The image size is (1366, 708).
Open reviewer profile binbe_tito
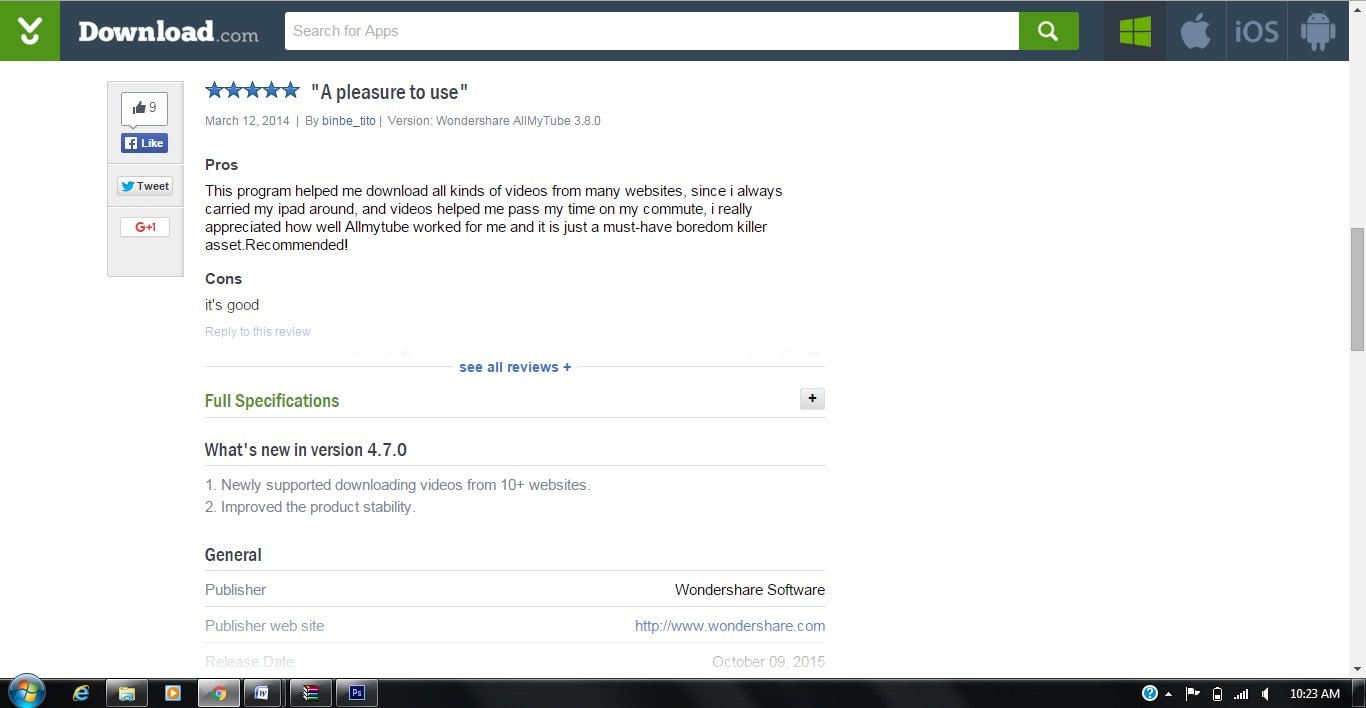click(349, 121)
